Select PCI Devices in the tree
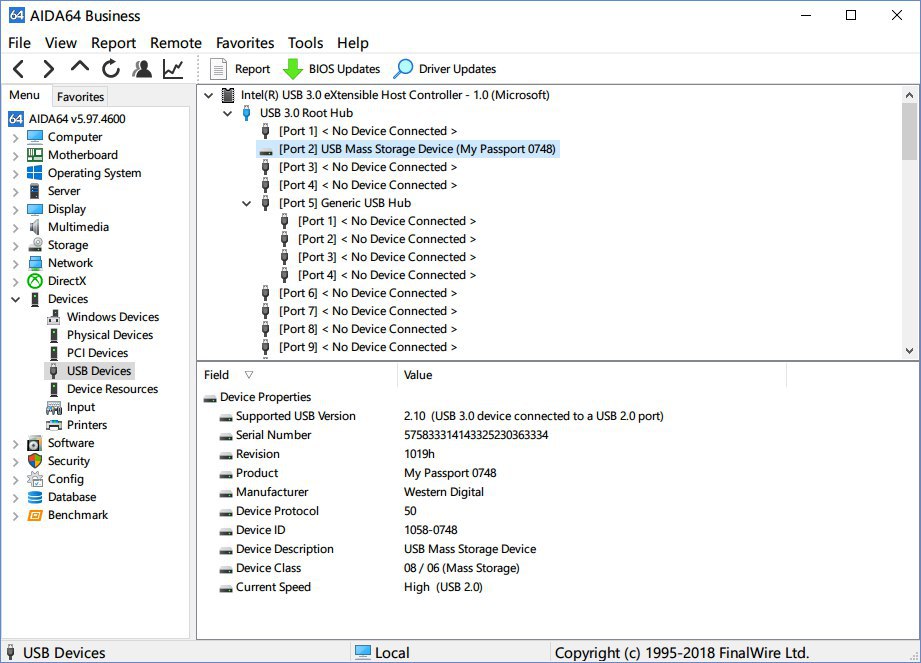Image resolution: width=921 pixels, height=663 pixels. tap(98, 353)
